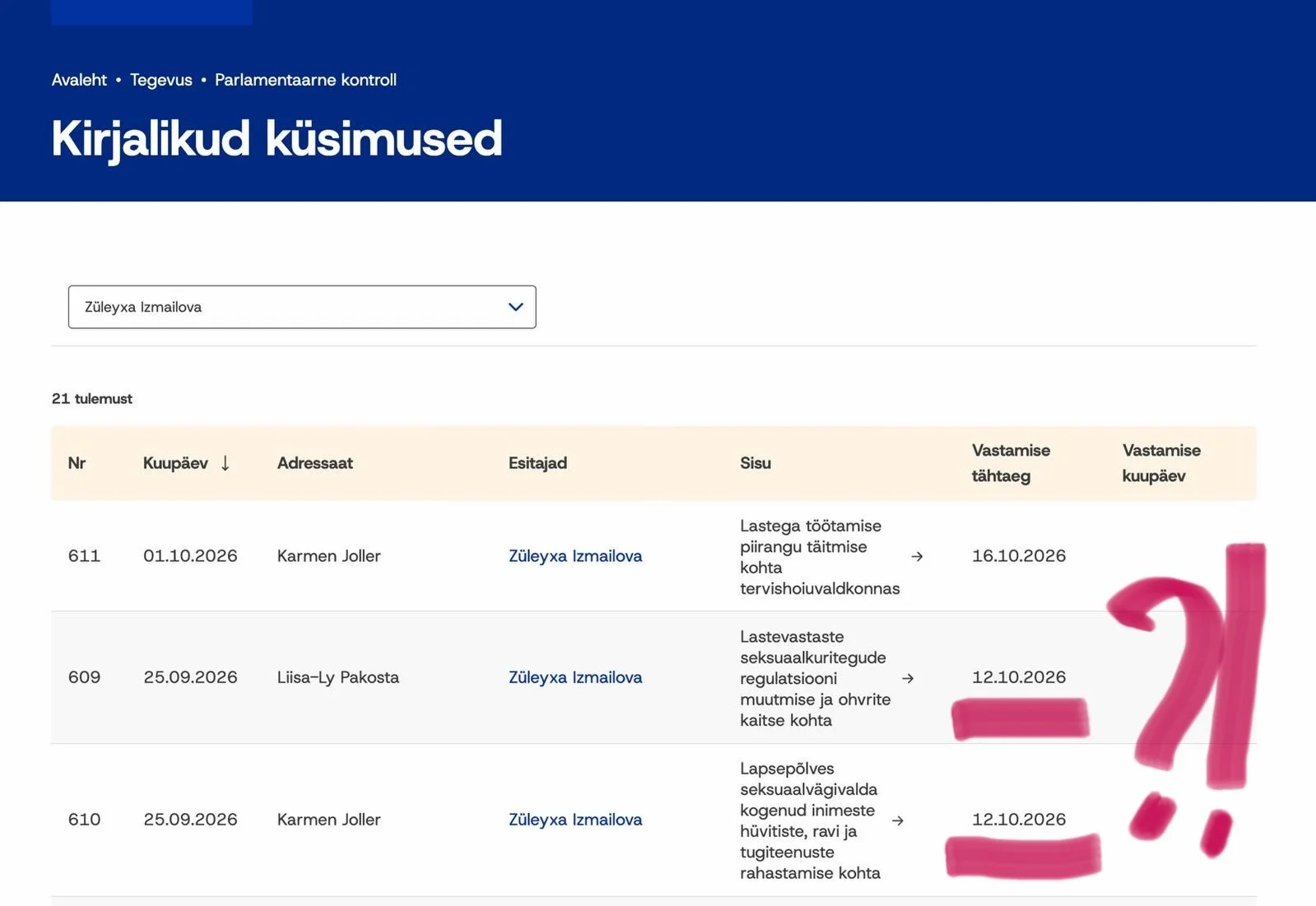Click deadline 12.10.2026 in row 610
Screen dimensions: 1316x906
1019,820
